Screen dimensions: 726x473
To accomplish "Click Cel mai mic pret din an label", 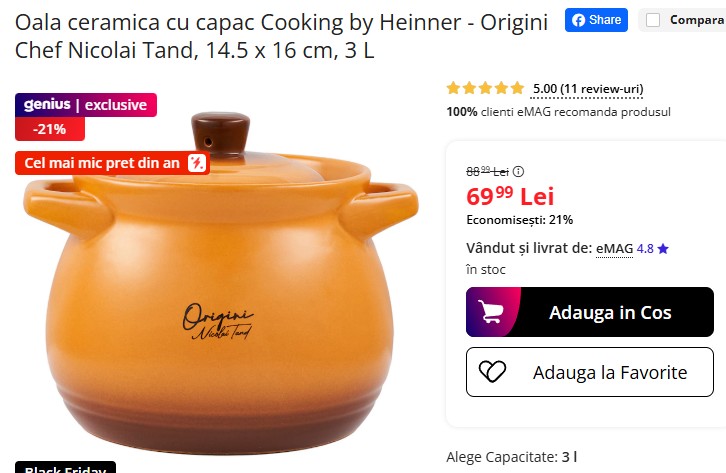I will (101, 163).
